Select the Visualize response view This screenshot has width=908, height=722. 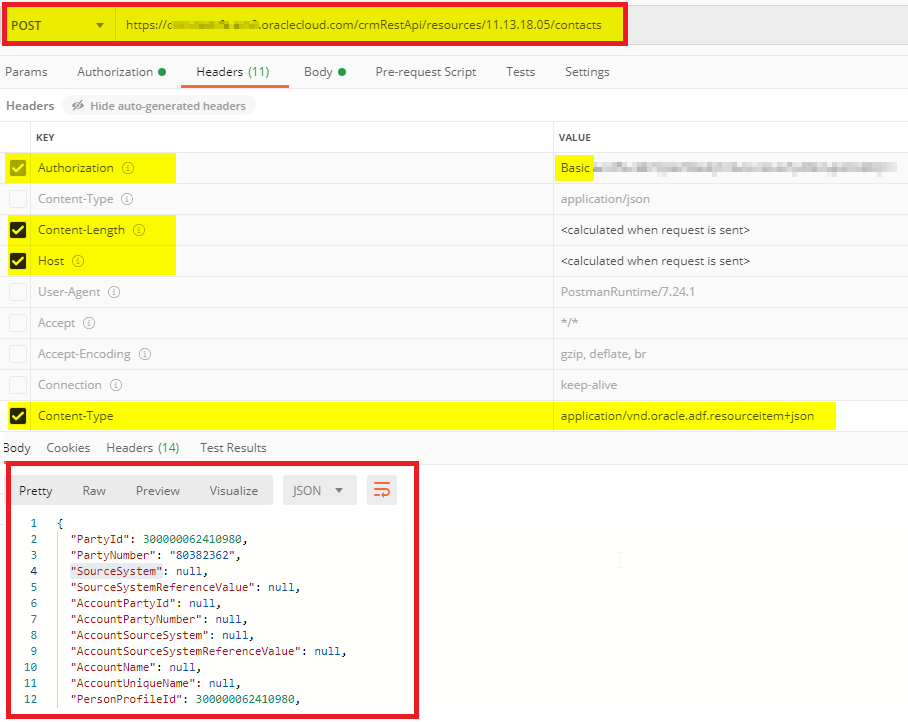click(233, 490)
